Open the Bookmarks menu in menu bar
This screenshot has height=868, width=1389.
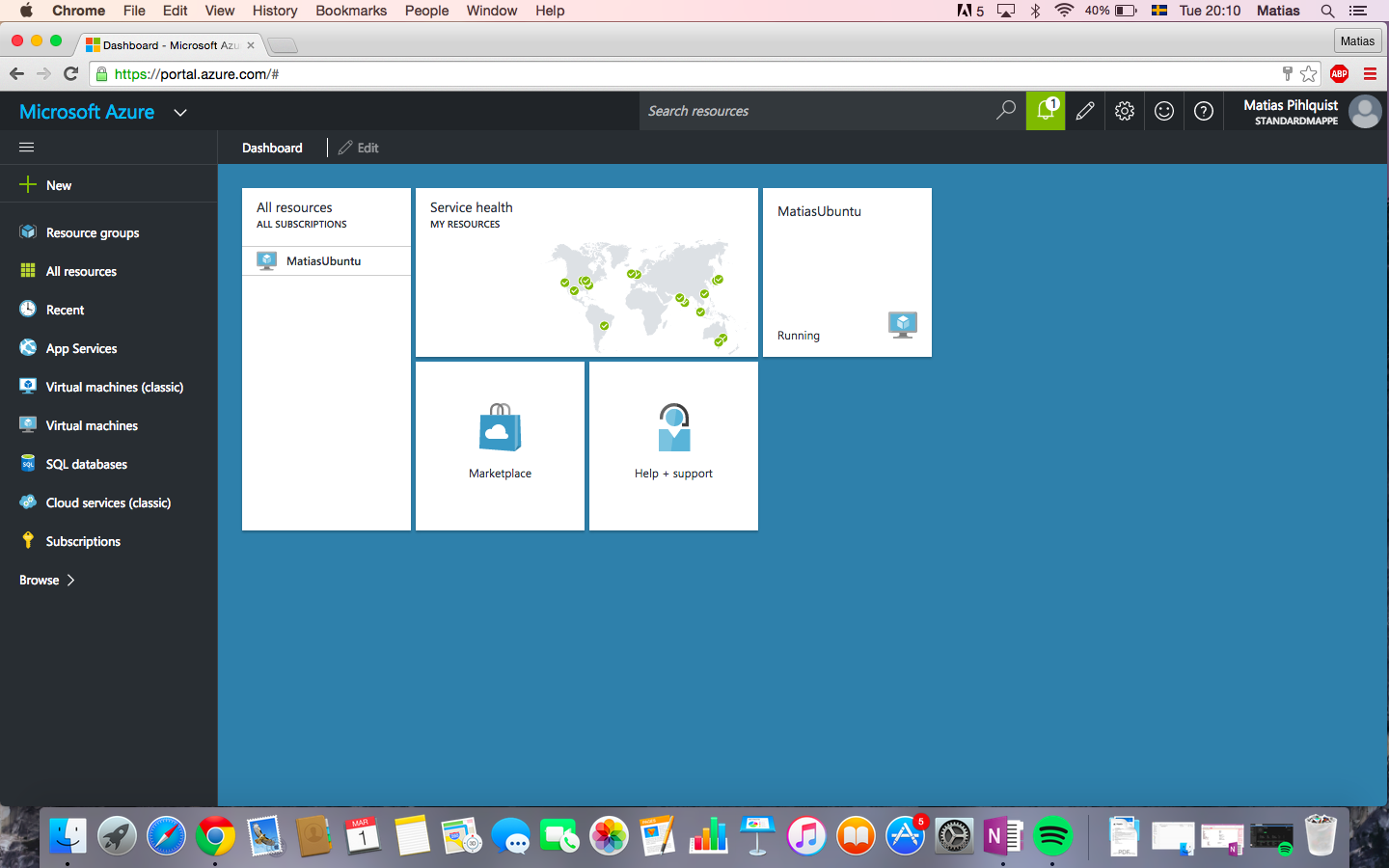coord(351,11)
